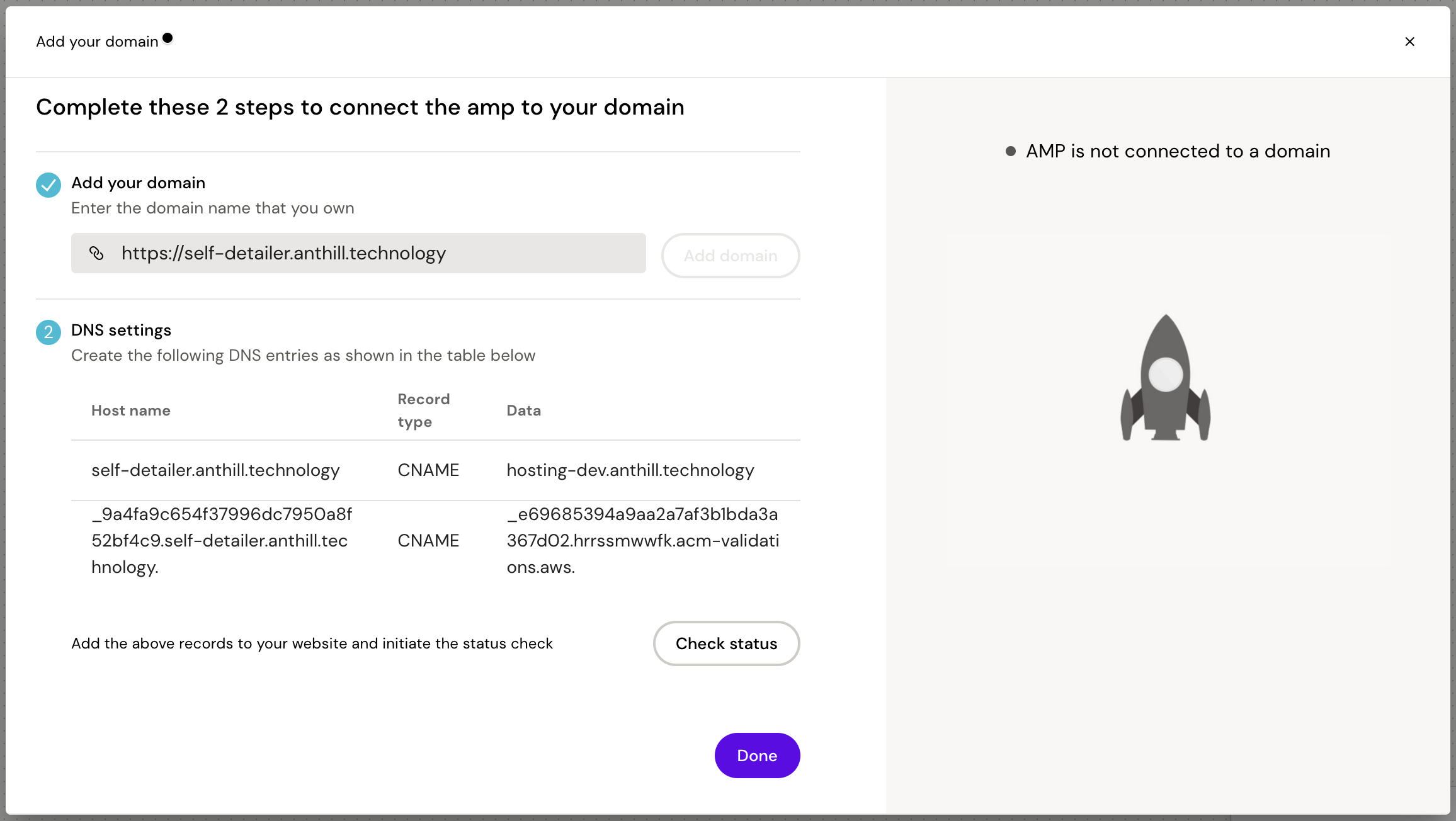The height and width of the screenshot is (821, 1456).
Task: Click the disabled Add domain button
Action: tap(731, 256)
